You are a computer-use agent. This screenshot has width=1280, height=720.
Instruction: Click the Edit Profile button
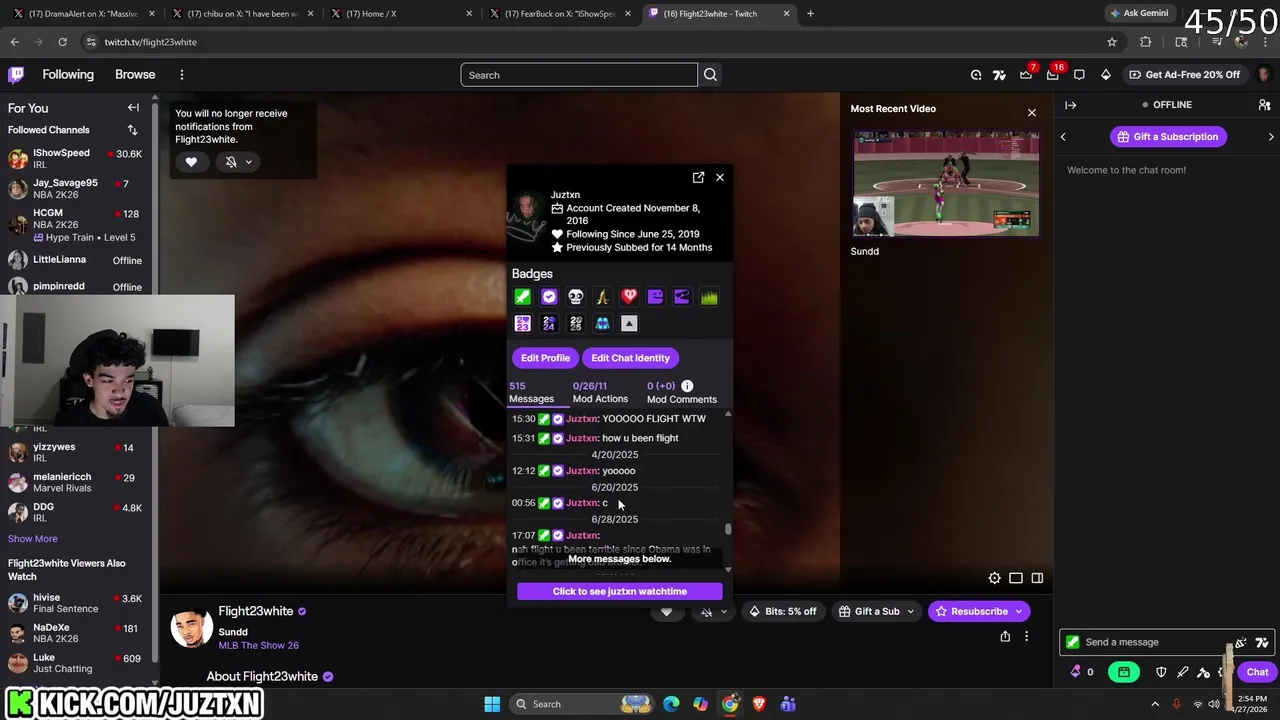click(545, 358)
